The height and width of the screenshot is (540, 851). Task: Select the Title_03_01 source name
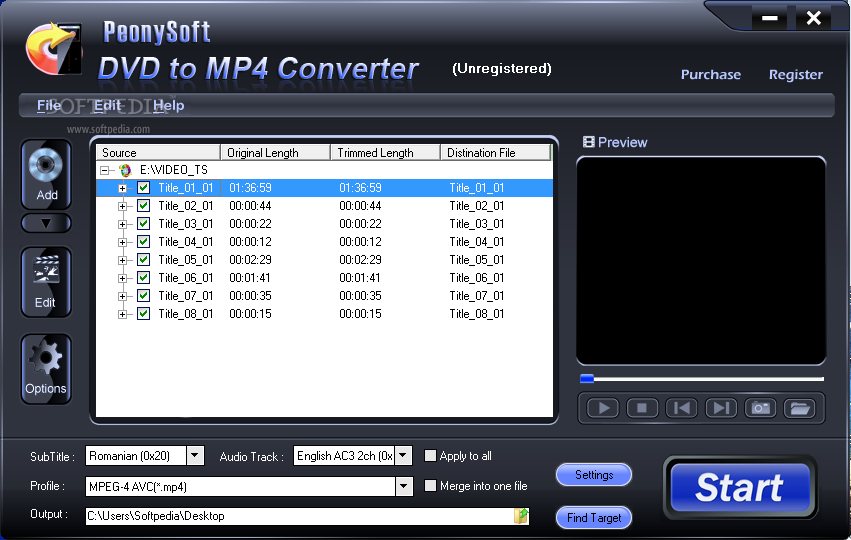coord(186,224)
